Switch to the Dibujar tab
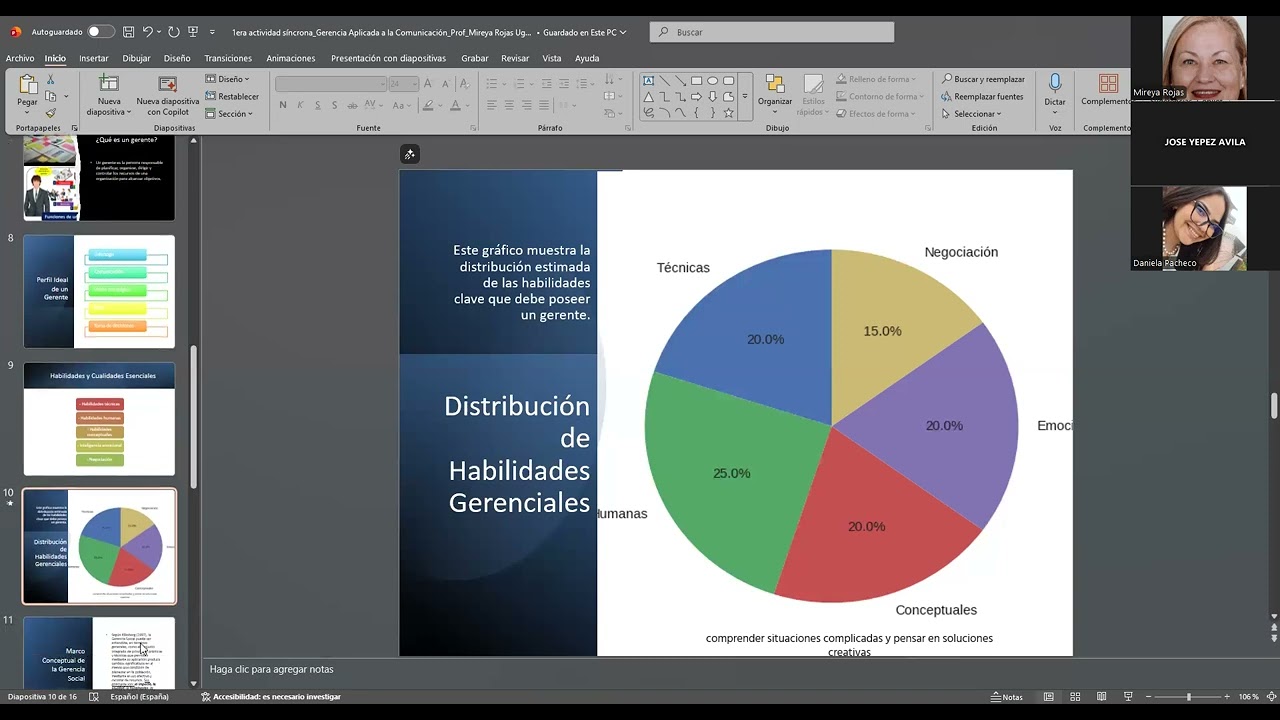The image size is (1280, 720). 136,58
